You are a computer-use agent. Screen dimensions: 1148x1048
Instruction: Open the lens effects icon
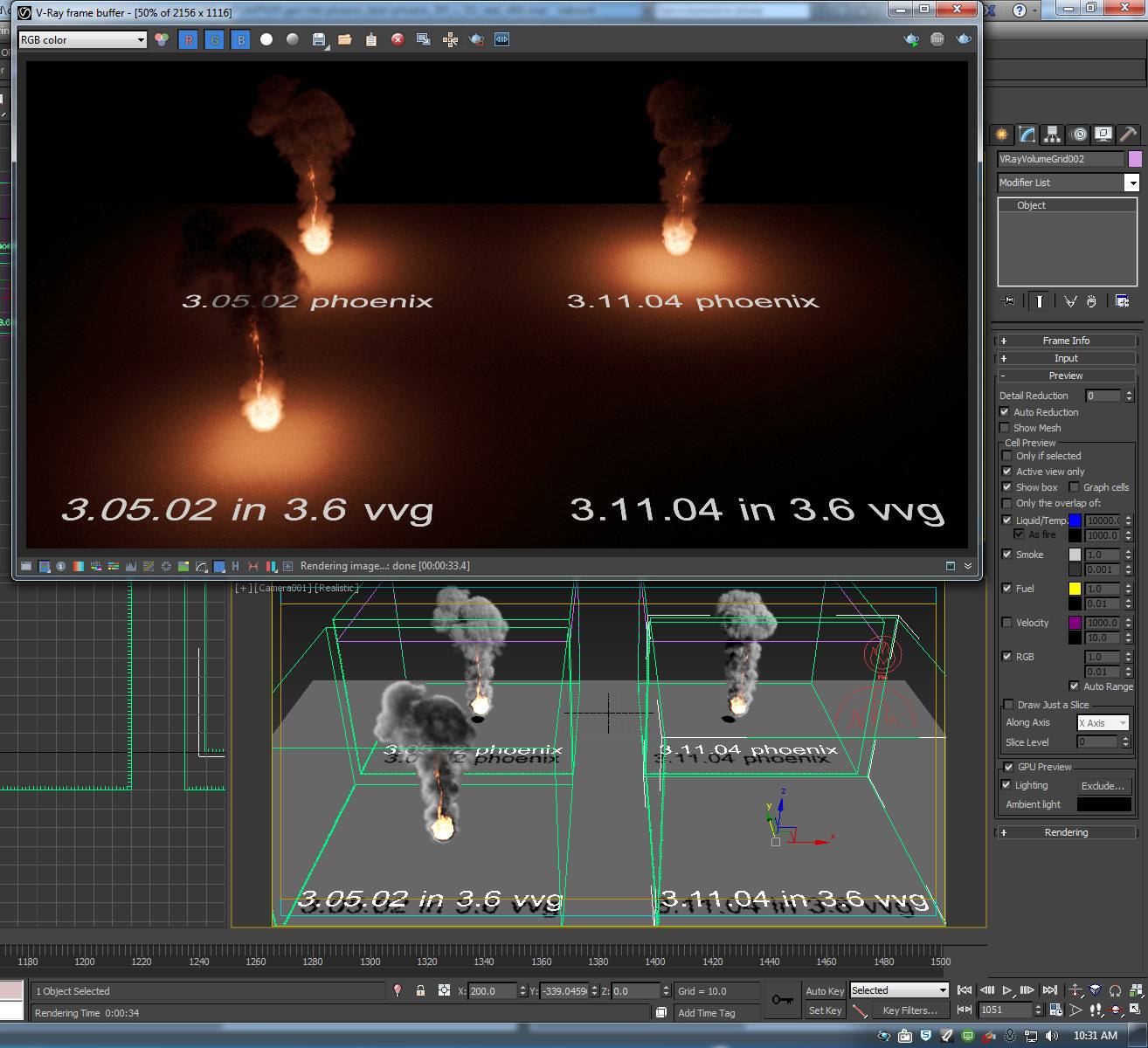click(x=288, y=566)
